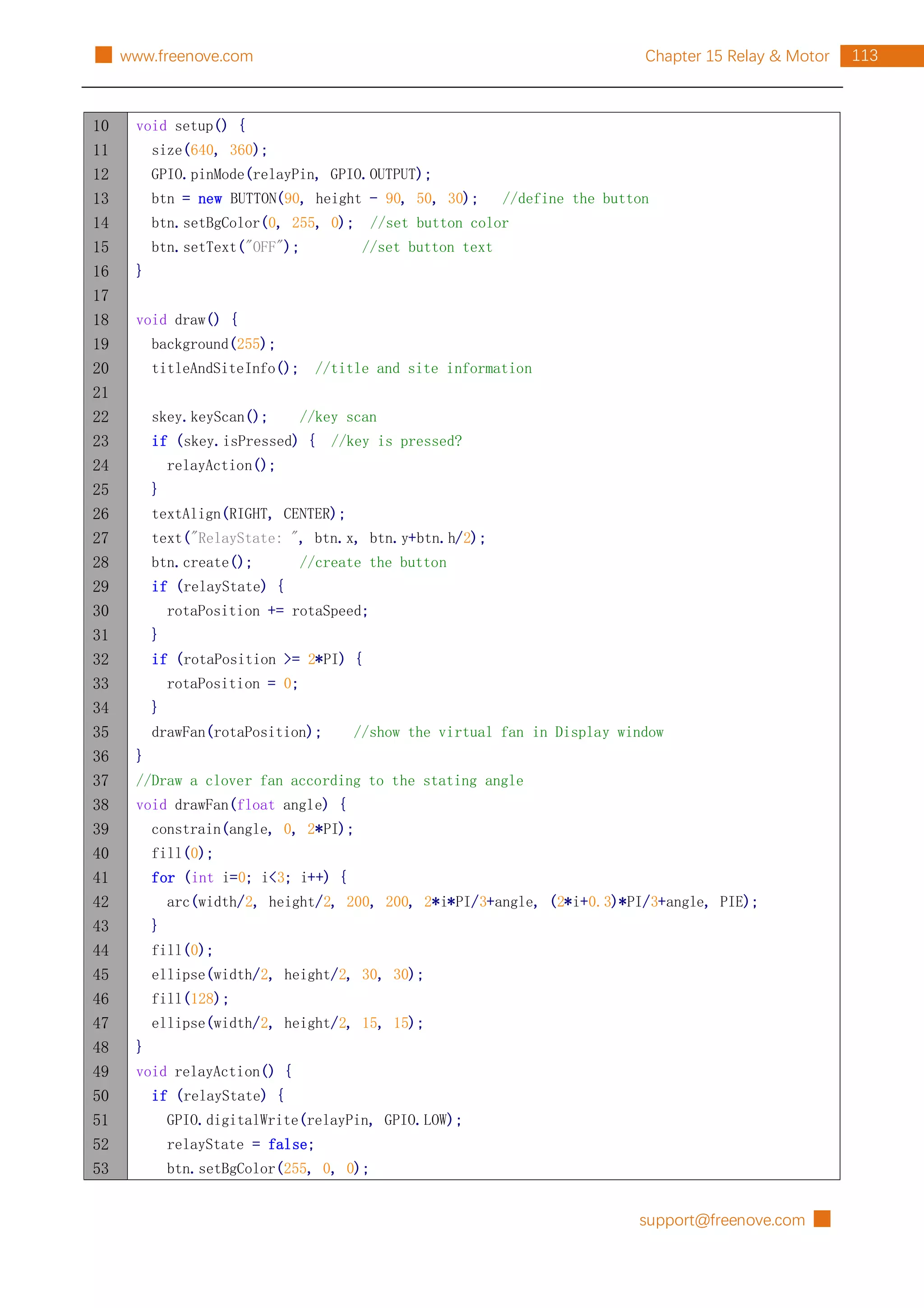
Task: Click code line 'void setup() {'
Action: pos(191,126)
